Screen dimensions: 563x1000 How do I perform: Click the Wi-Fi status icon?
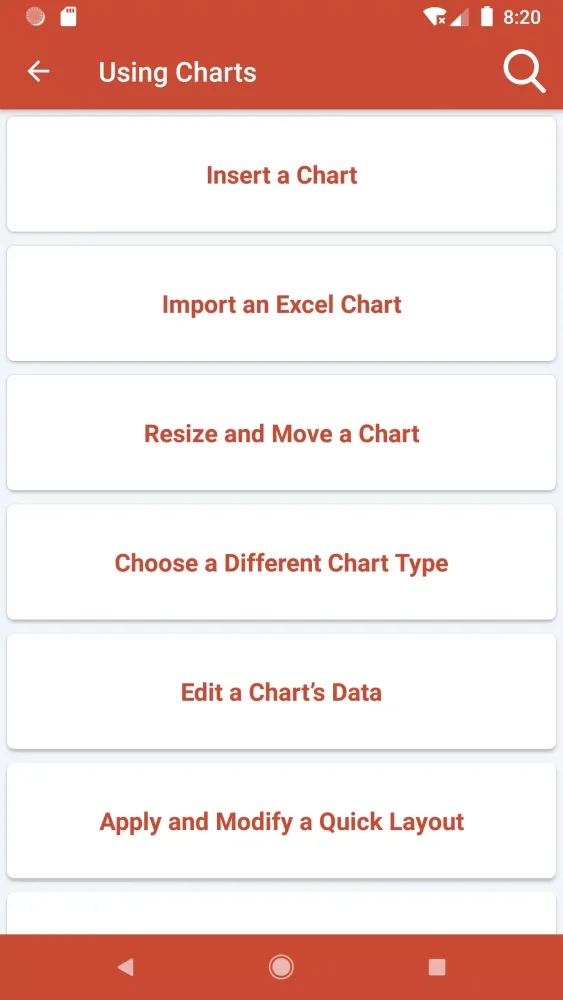point(435,17)
